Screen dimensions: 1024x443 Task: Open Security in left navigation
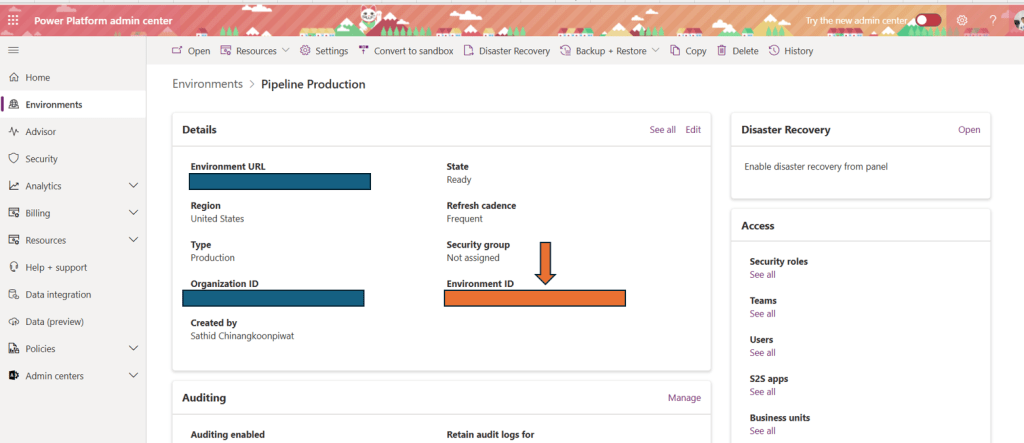[x=41, y=159]
